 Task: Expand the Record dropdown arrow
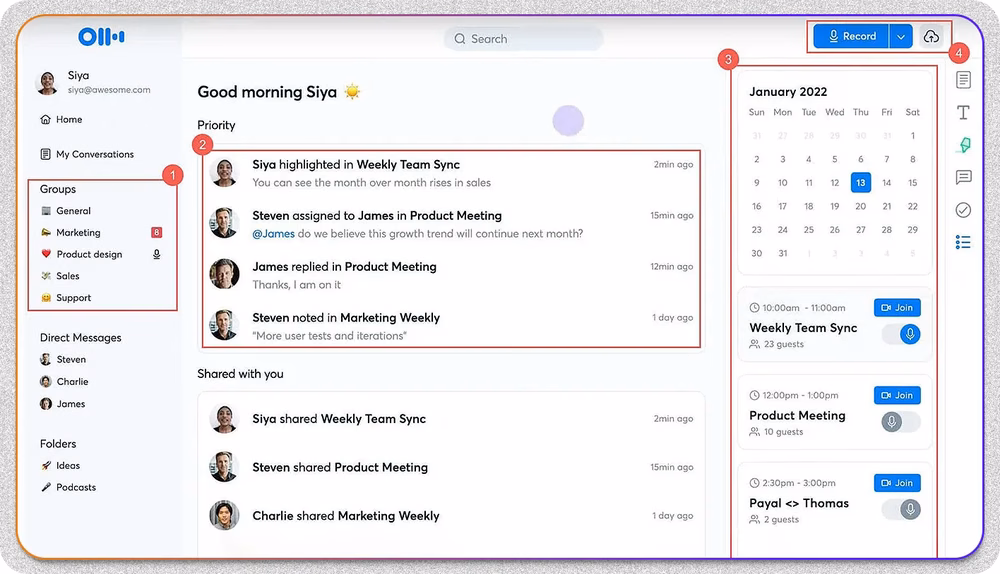coord(901,36)
